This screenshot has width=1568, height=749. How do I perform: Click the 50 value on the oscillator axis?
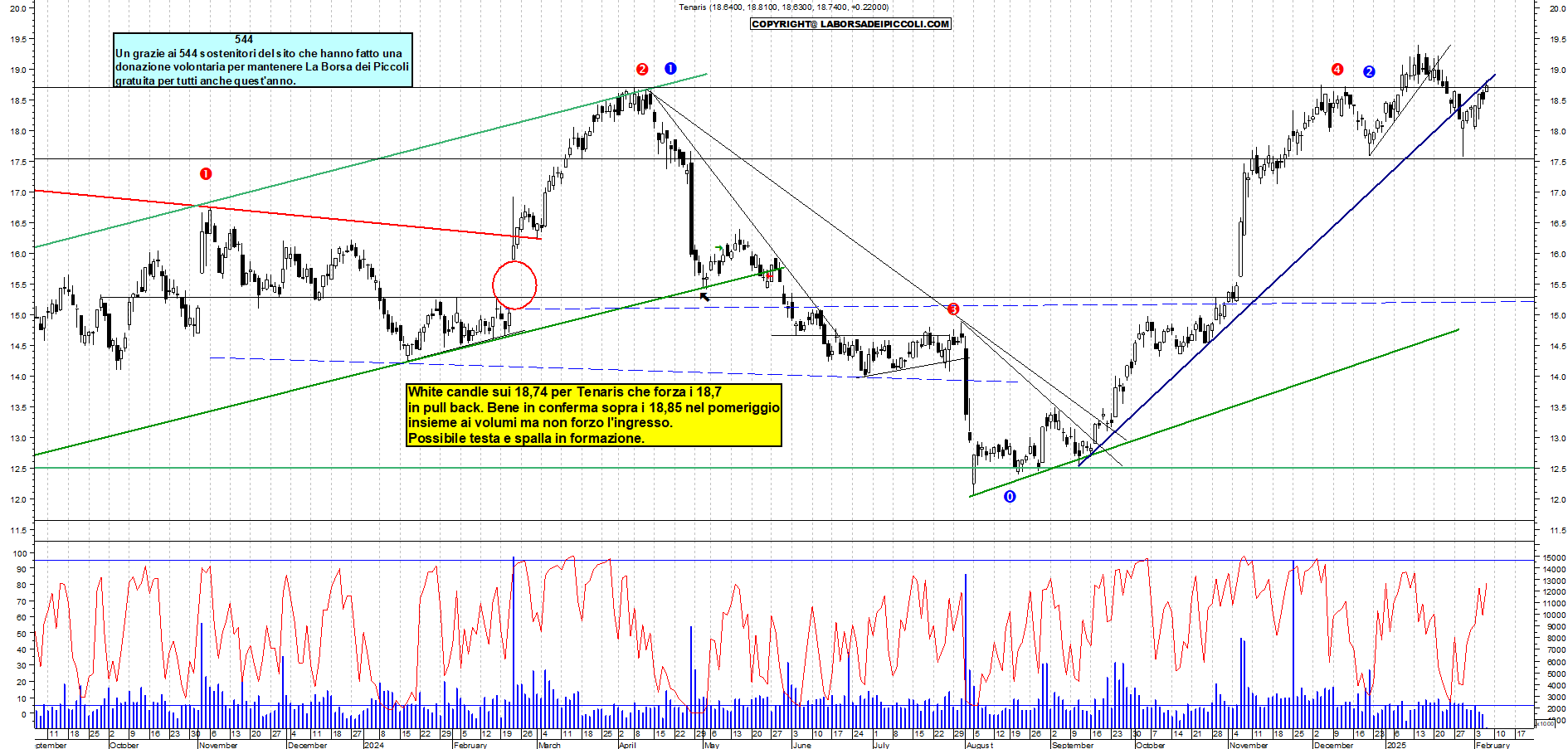[22, 634]
